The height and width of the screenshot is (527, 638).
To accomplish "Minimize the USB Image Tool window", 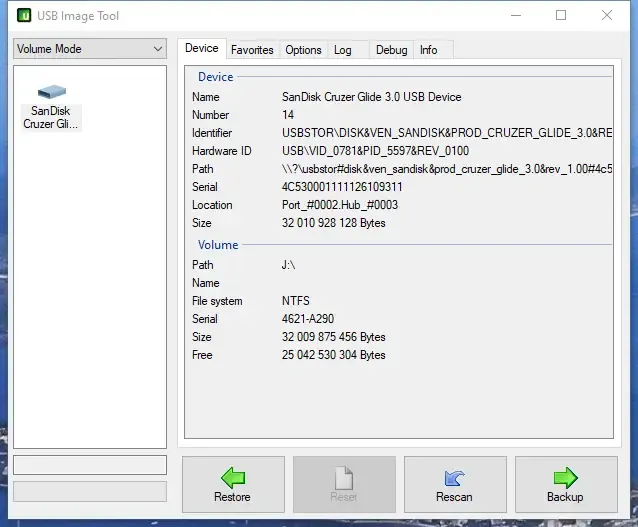I will (x=516, y=15).
